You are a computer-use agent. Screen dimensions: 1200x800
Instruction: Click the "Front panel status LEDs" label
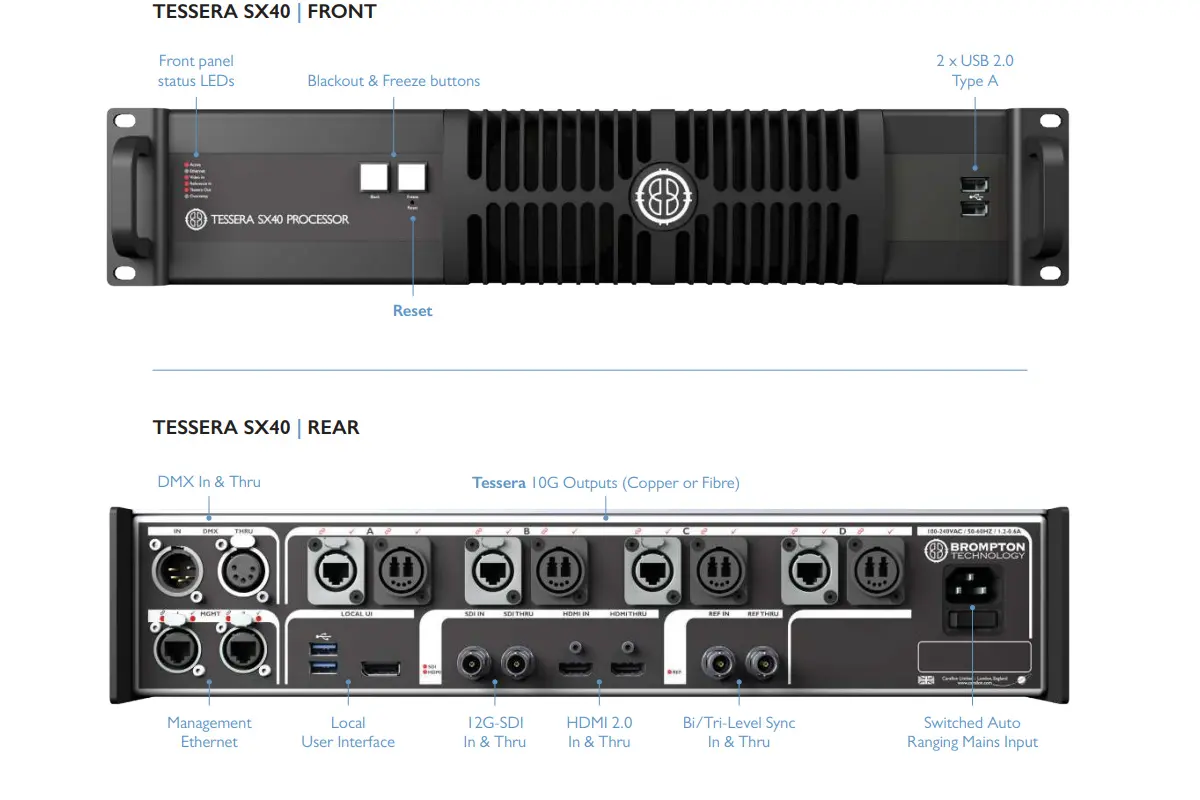tap(196, 71)
